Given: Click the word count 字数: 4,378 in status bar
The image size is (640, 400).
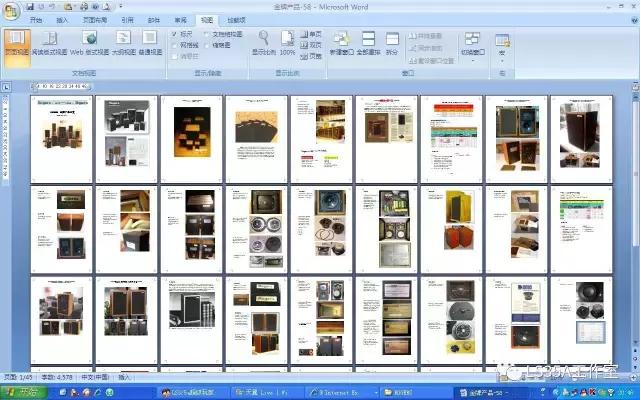Looking at the screenshot, I should coord(57,377).
